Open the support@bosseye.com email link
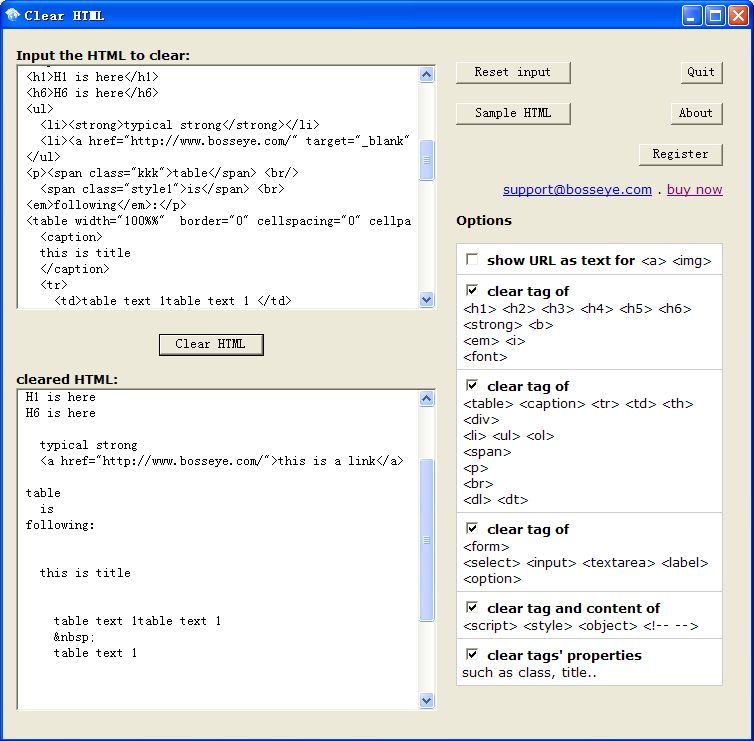The width and height of the screenshot is (754, 741). click(x=577, y=190)
